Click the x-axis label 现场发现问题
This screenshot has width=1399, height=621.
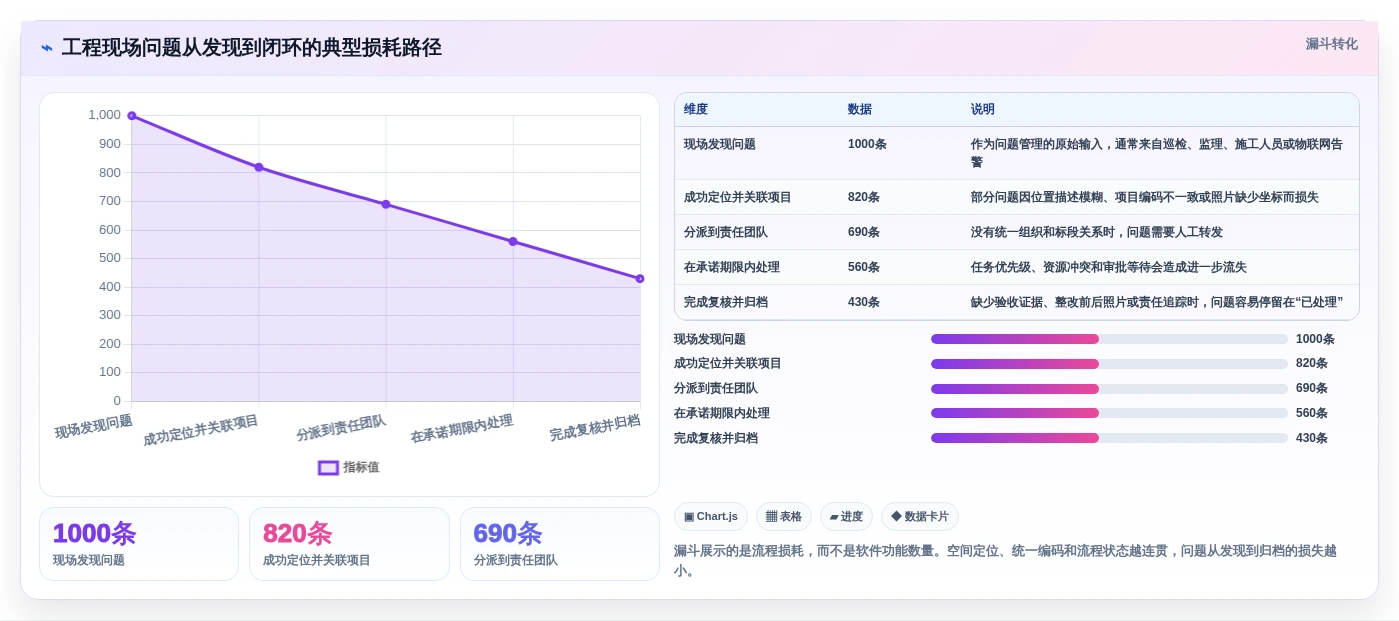(x=94, y=426)
